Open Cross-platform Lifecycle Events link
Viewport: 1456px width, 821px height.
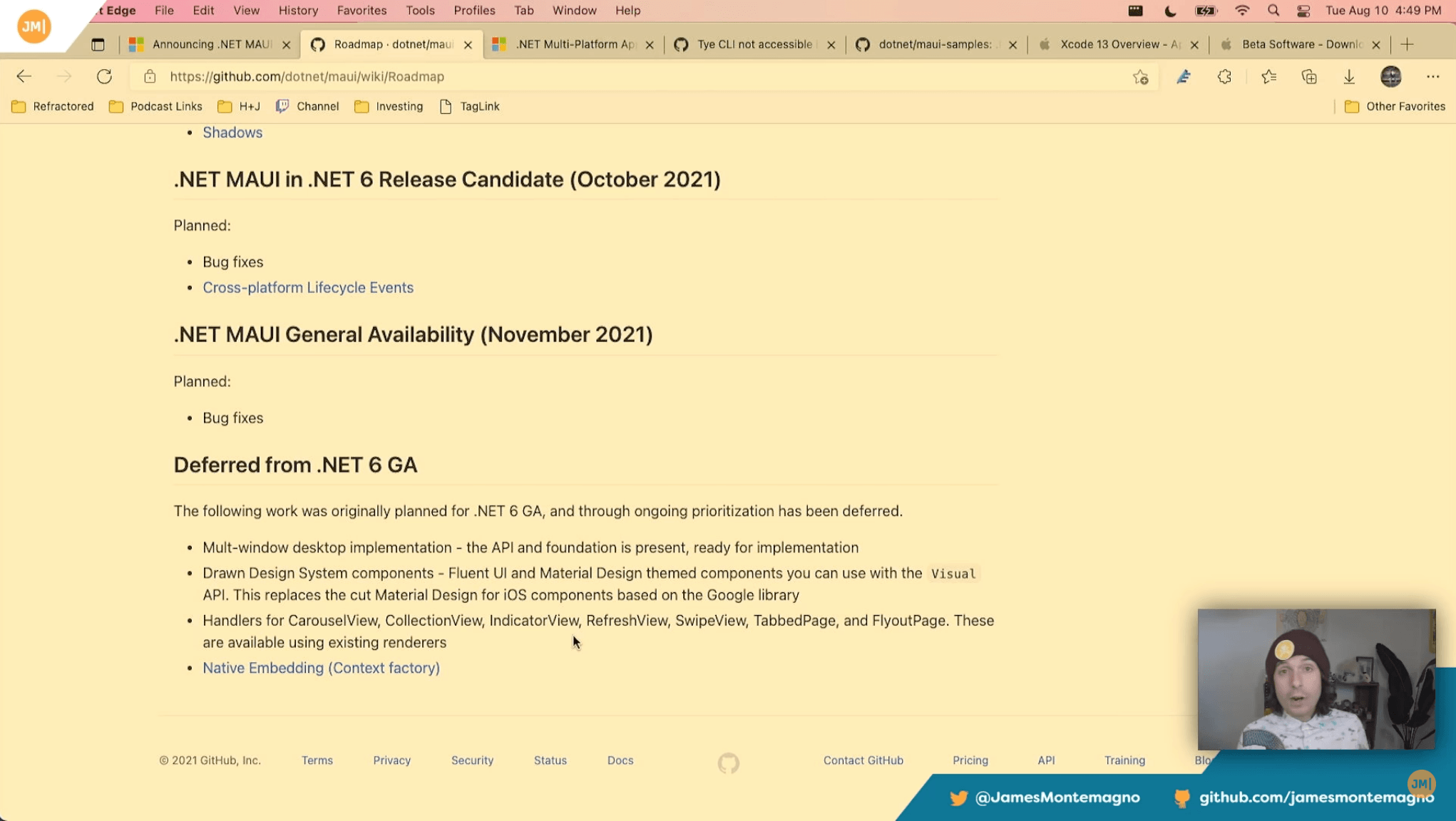[308, 288]
